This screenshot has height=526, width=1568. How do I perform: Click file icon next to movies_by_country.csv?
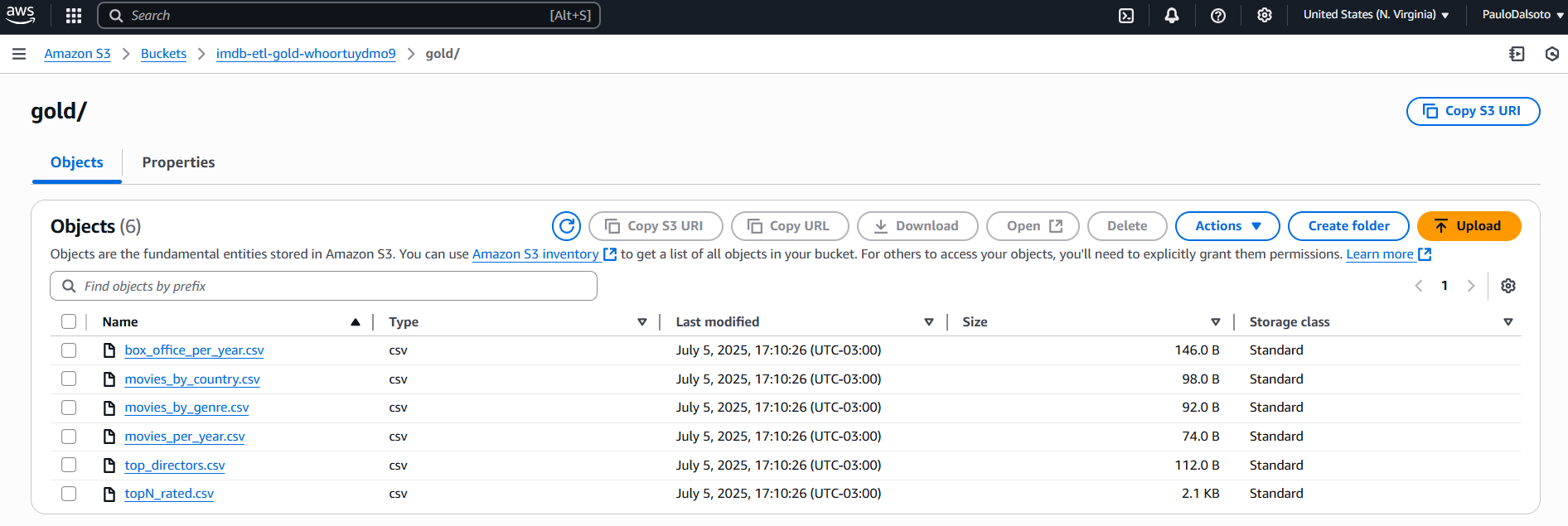point(109,379)
